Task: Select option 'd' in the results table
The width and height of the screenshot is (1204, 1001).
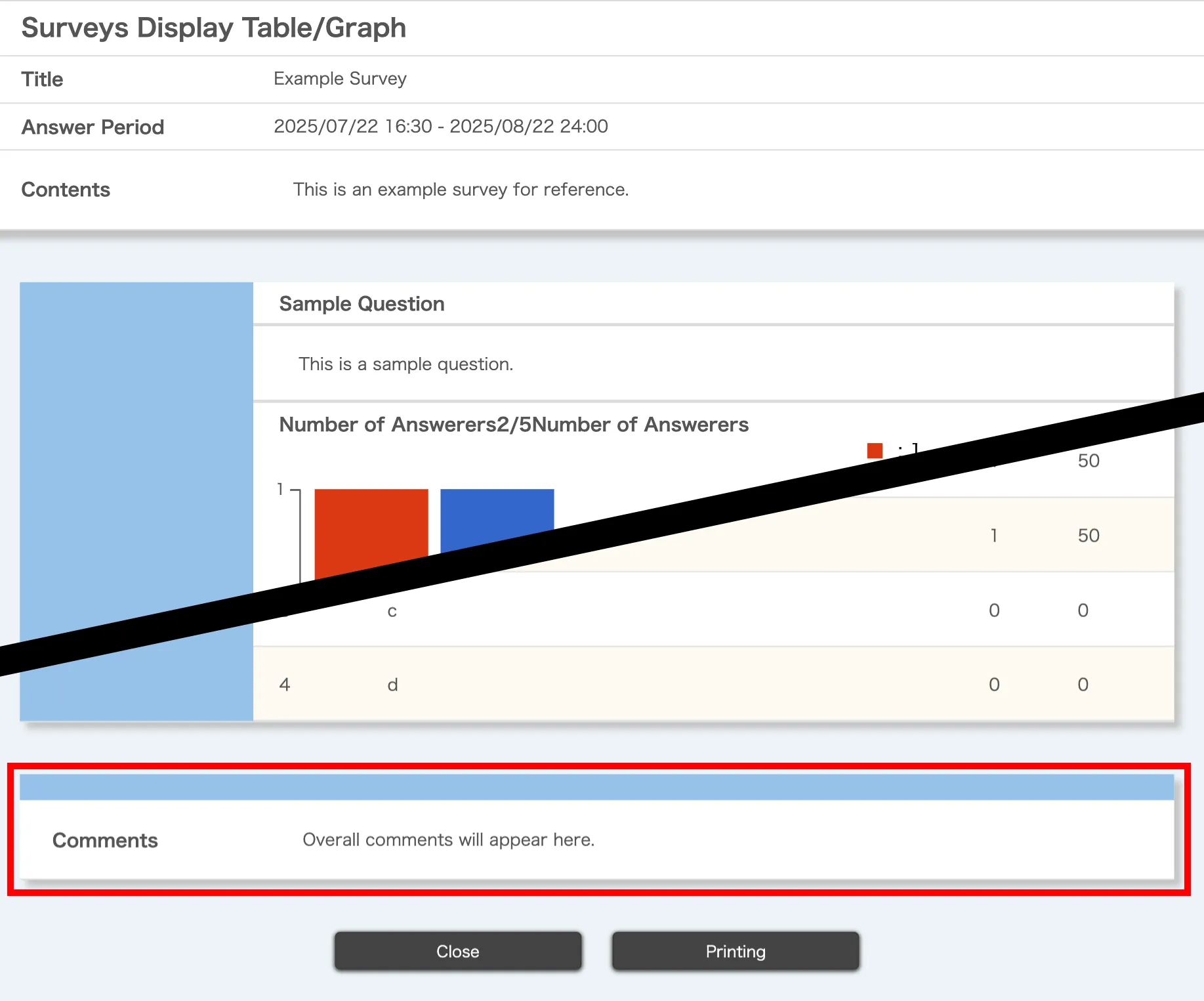Action: click(392, 685)
